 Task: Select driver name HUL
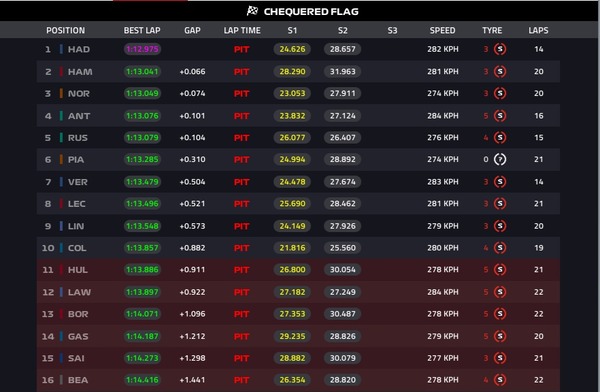click(78, 270)
